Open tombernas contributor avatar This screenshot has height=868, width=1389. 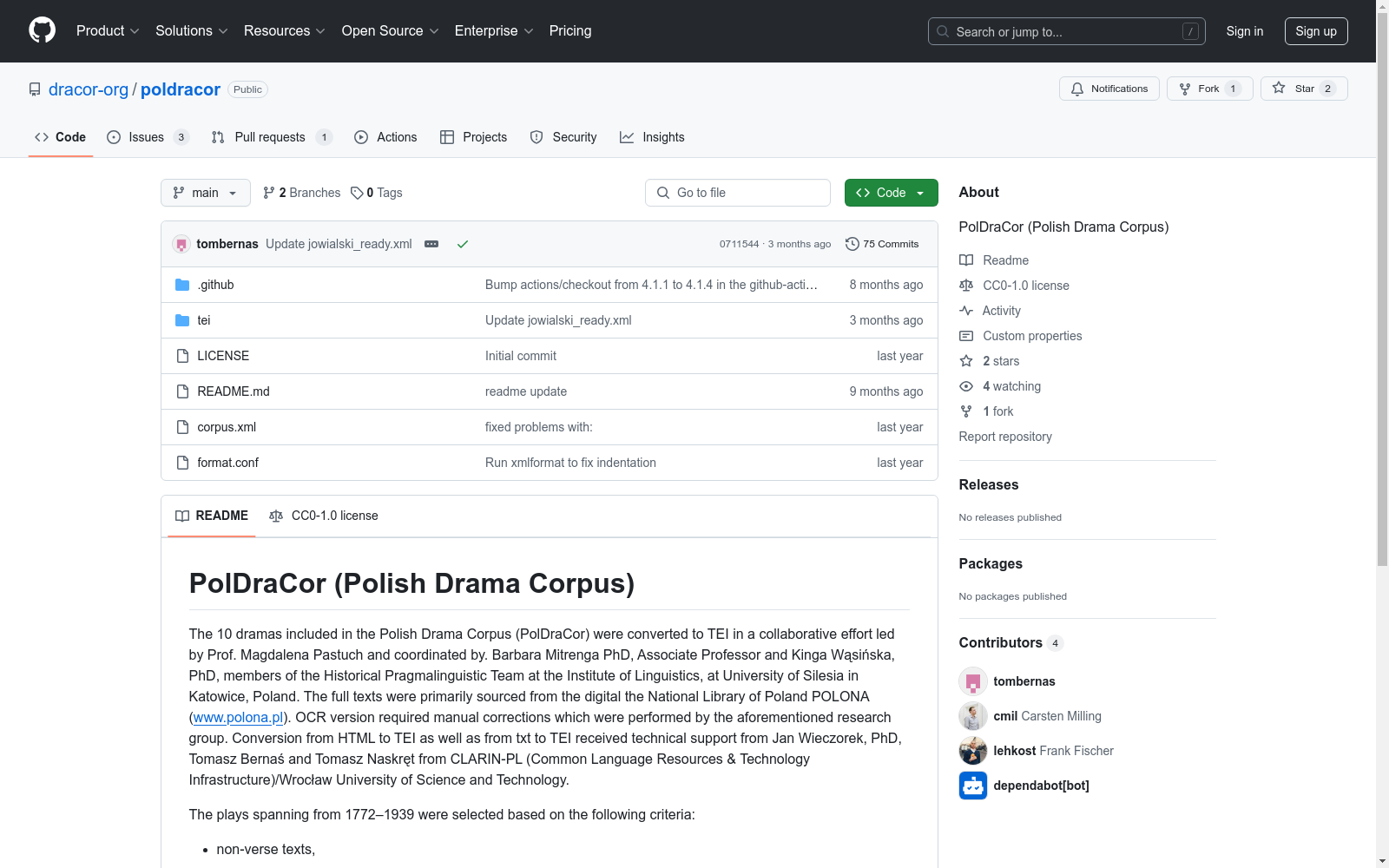point(973,681)
